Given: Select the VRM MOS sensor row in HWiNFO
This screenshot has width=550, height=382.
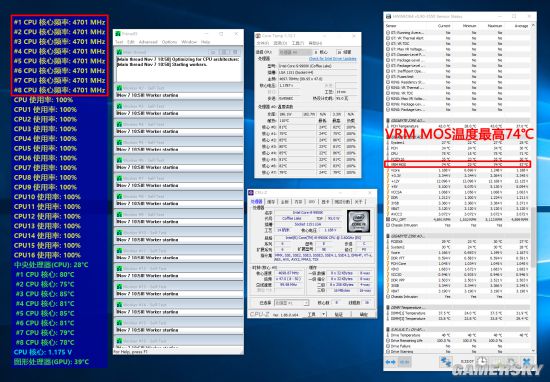Looking at the screenshot, I should click(457, 164).
